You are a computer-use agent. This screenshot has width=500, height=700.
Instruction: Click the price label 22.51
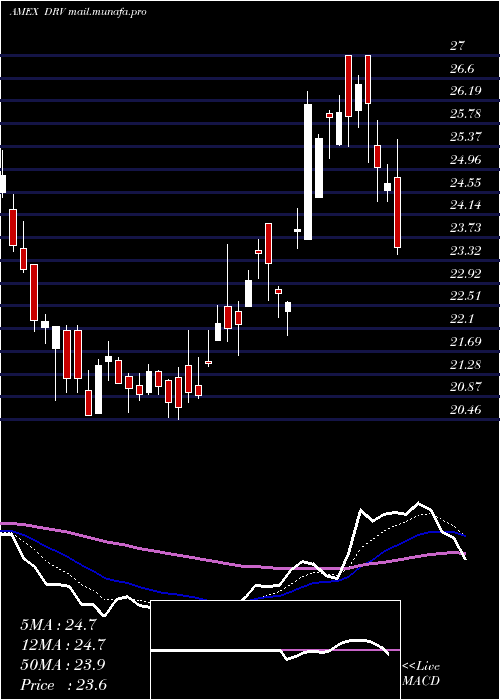tap(465, 296)
